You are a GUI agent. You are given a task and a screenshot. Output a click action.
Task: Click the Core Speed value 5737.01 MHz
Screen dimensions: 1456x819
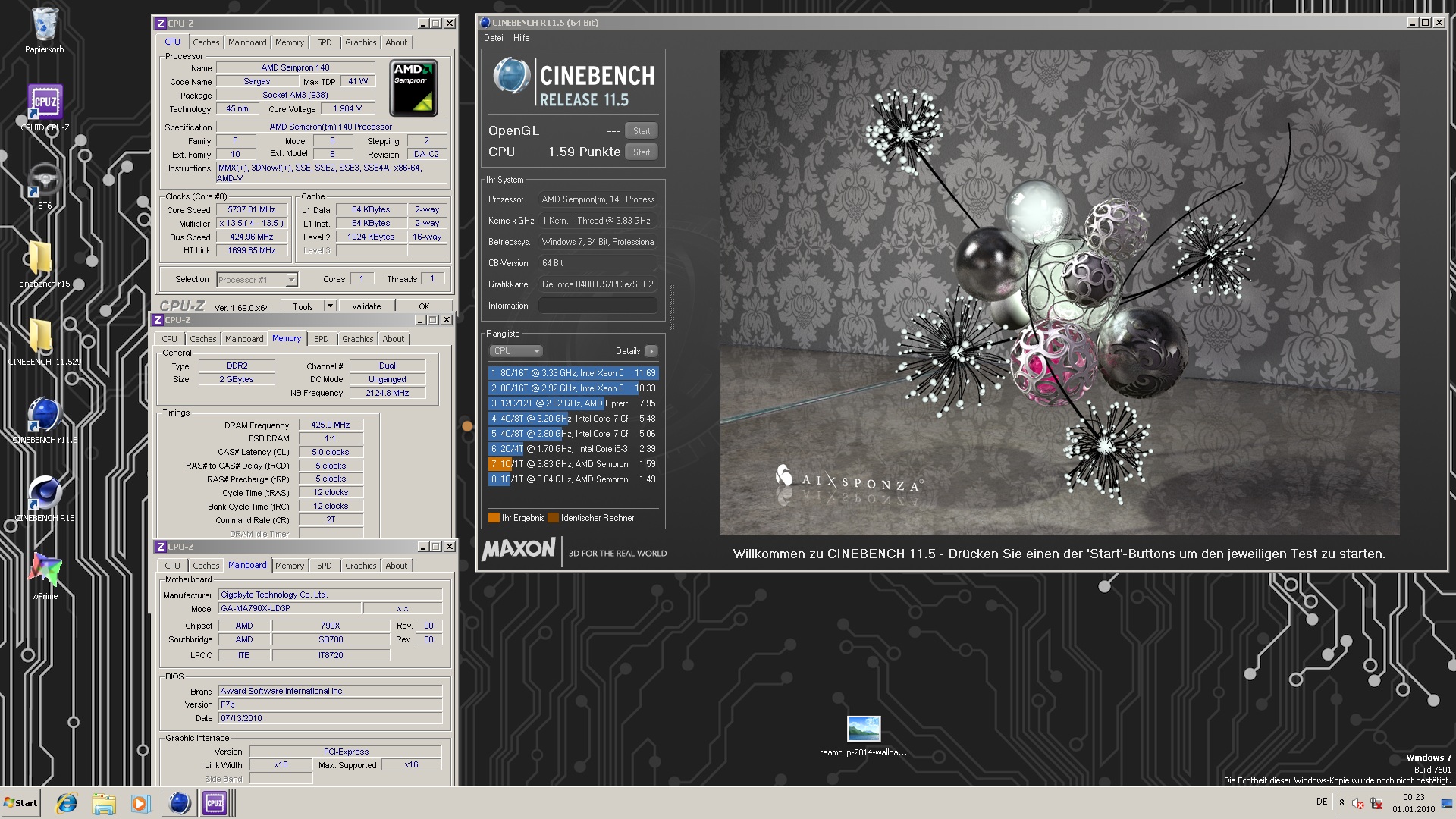tap(252, 210)
